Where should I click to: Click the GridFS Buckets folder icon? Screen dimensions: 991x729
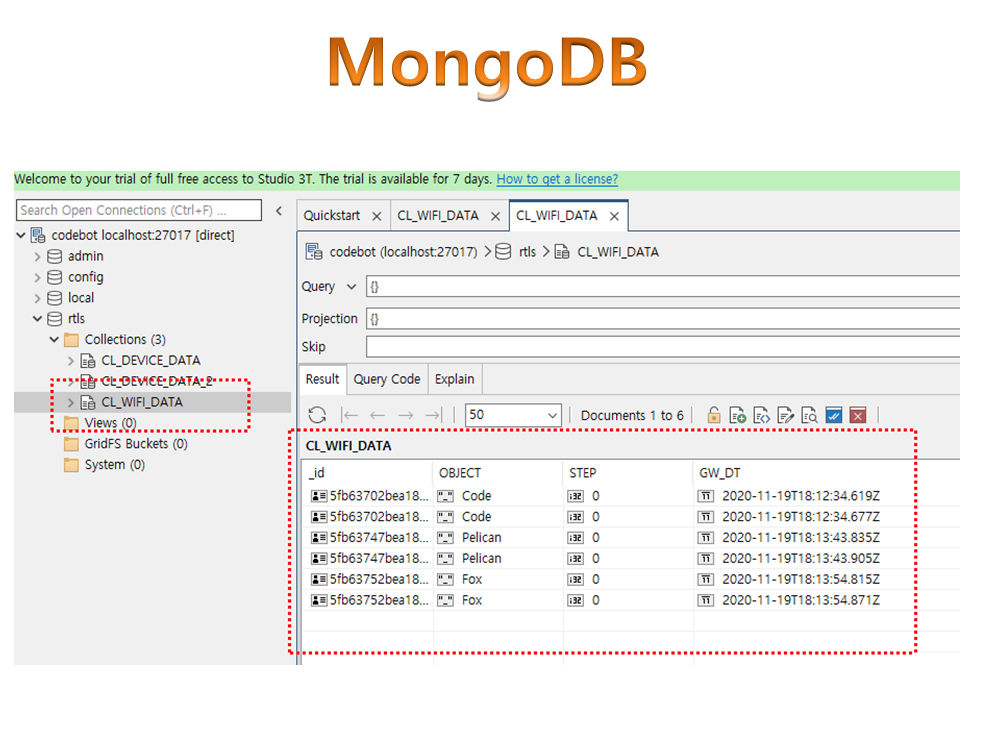[x=71, y=444]
